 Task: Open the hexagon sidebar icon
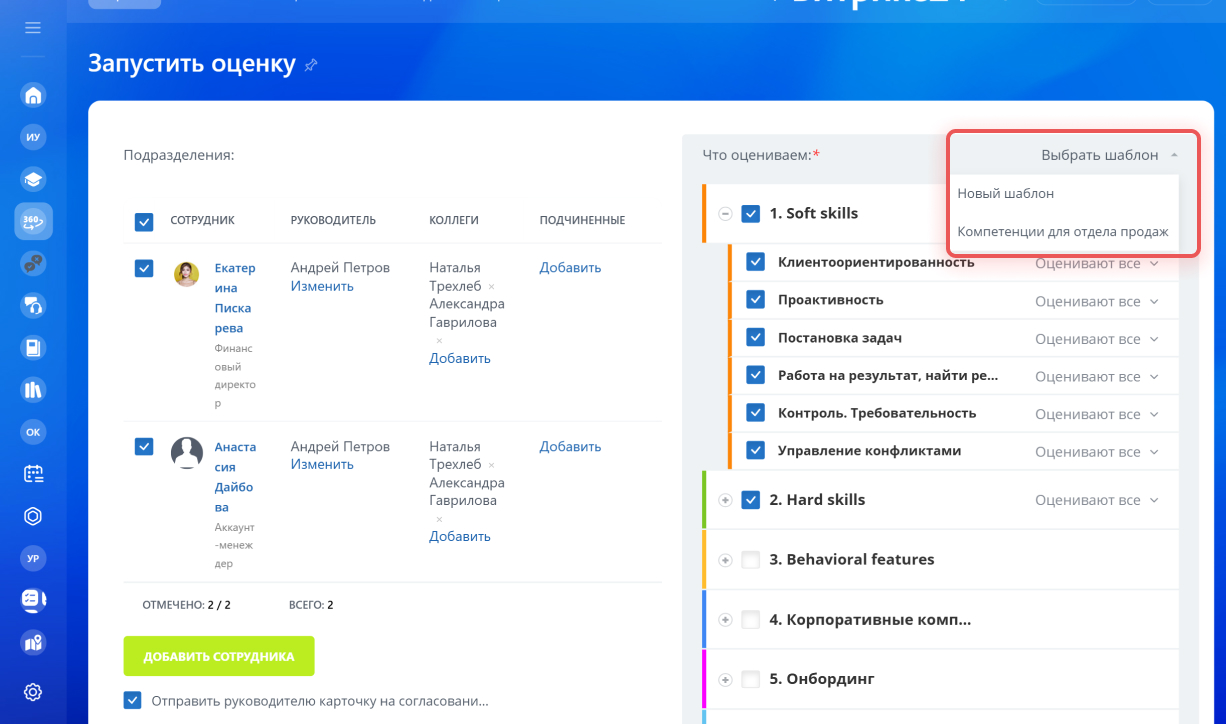pyautogui.click(x=33, y=516)
